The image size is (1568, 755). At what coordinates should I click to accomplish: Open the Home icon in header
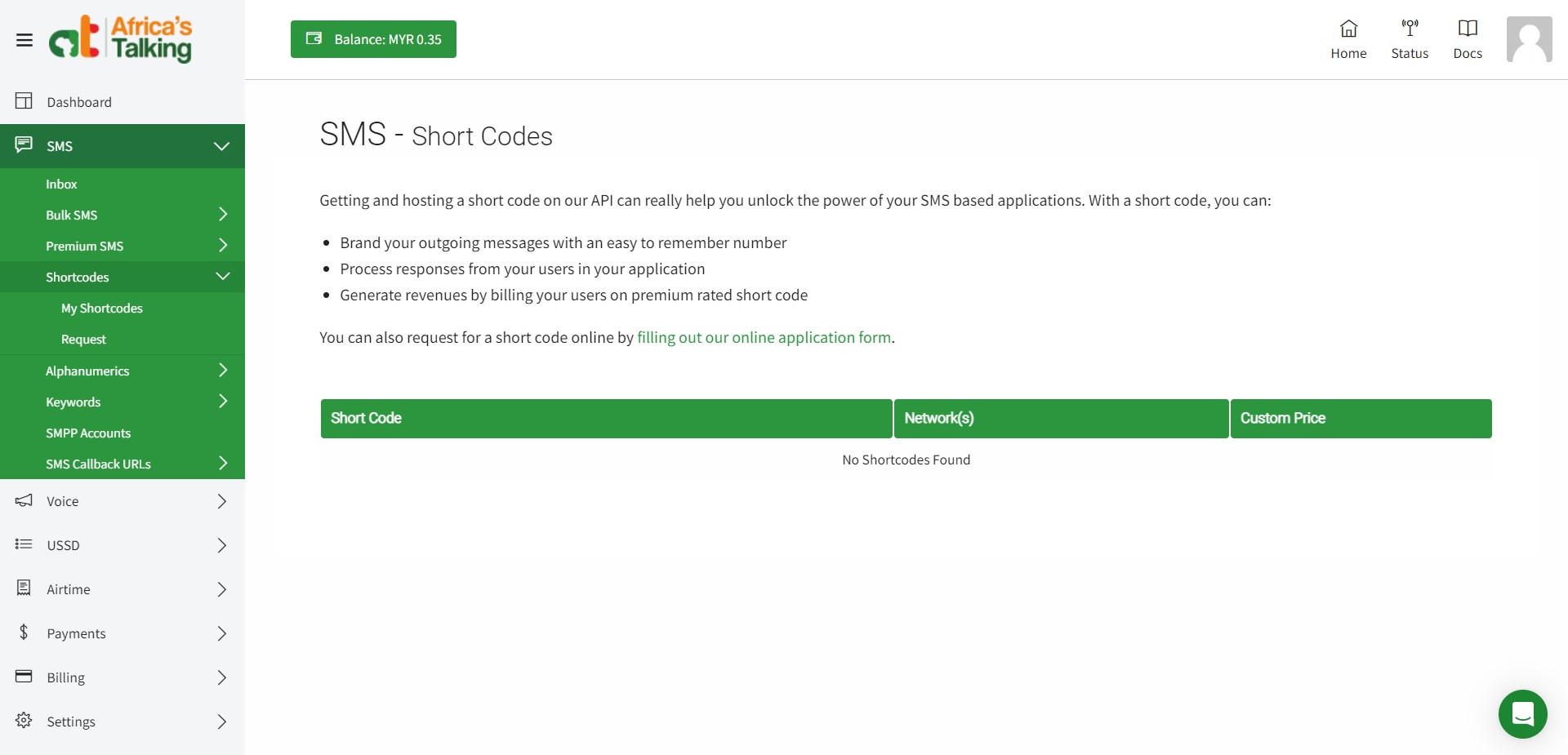(x=1348, y=29)
